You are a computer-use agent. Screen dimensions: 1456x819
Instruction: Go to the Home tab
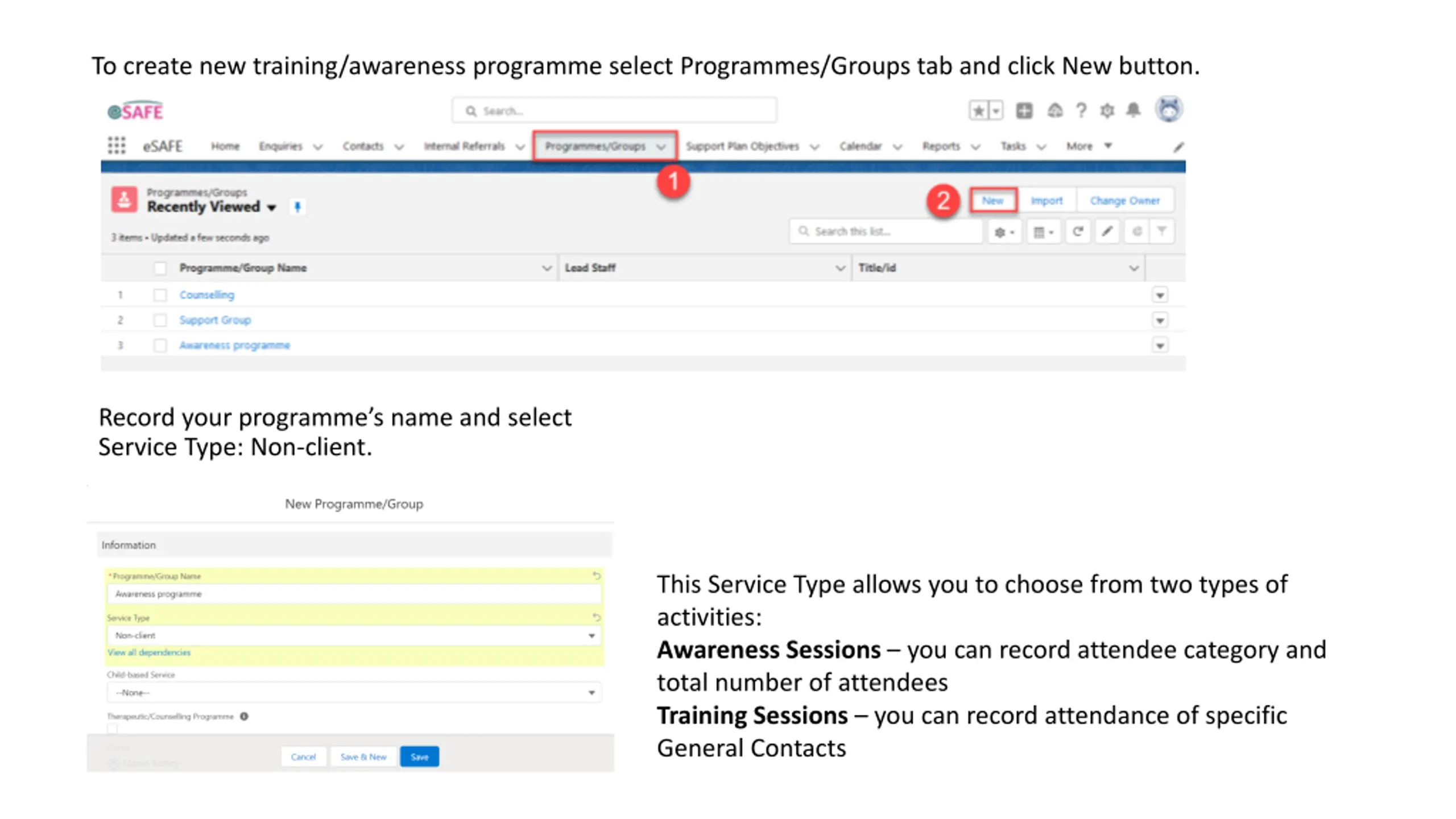[x=225, y=146]
